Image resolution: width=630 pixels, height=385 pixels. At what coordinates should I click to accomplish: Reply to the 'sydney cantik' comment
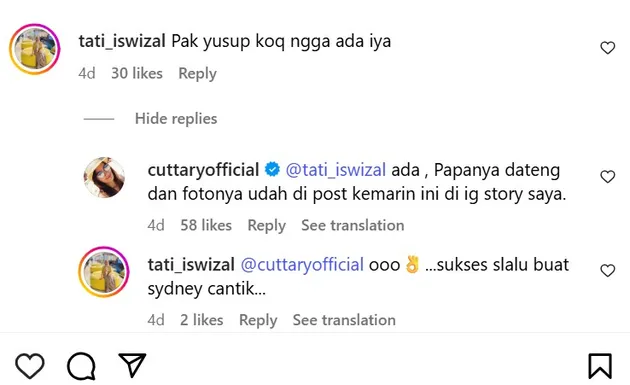tap(258, 320)
